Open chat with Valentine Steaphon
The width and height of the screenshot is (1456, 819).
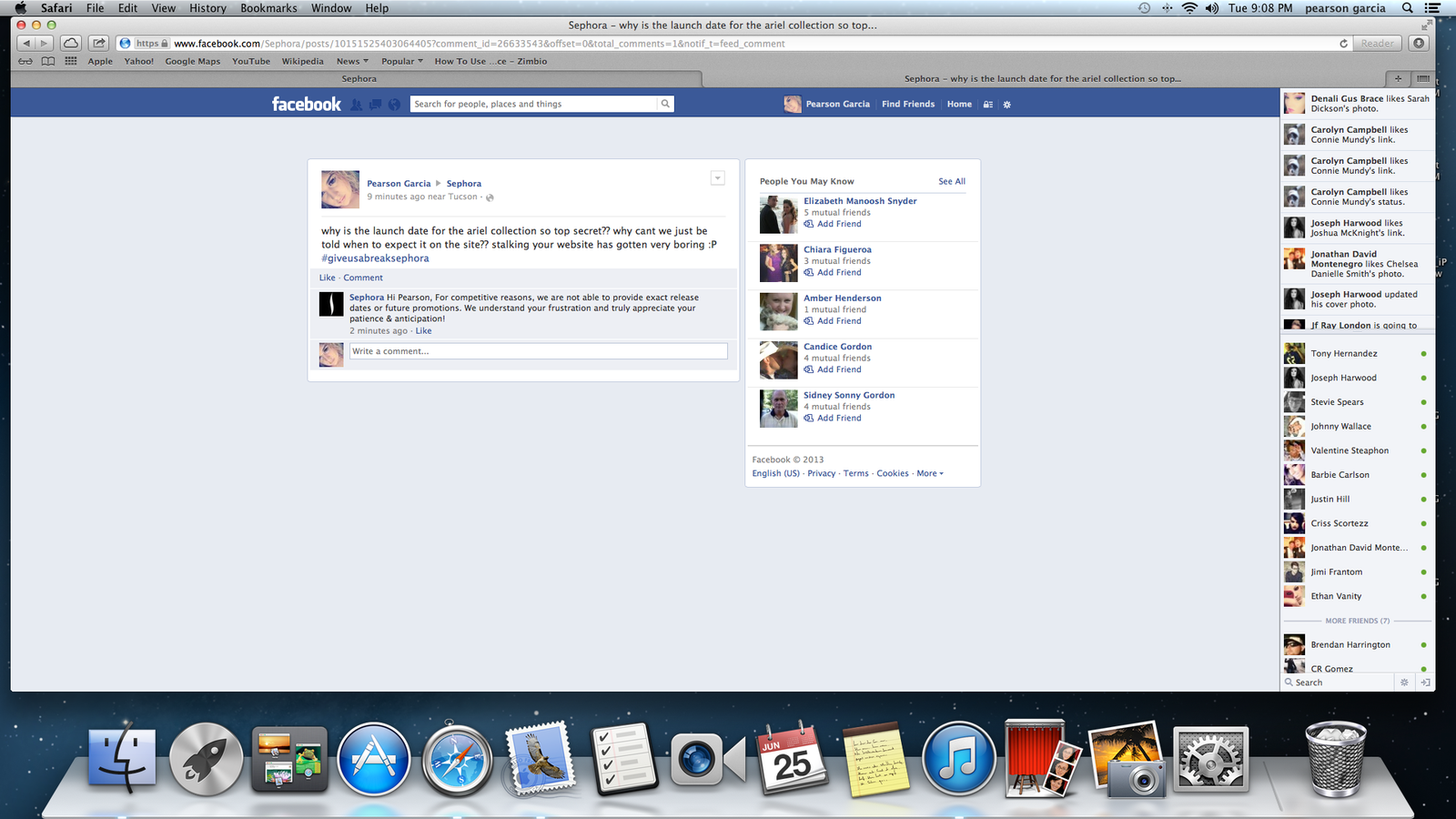pos(1356,450)
